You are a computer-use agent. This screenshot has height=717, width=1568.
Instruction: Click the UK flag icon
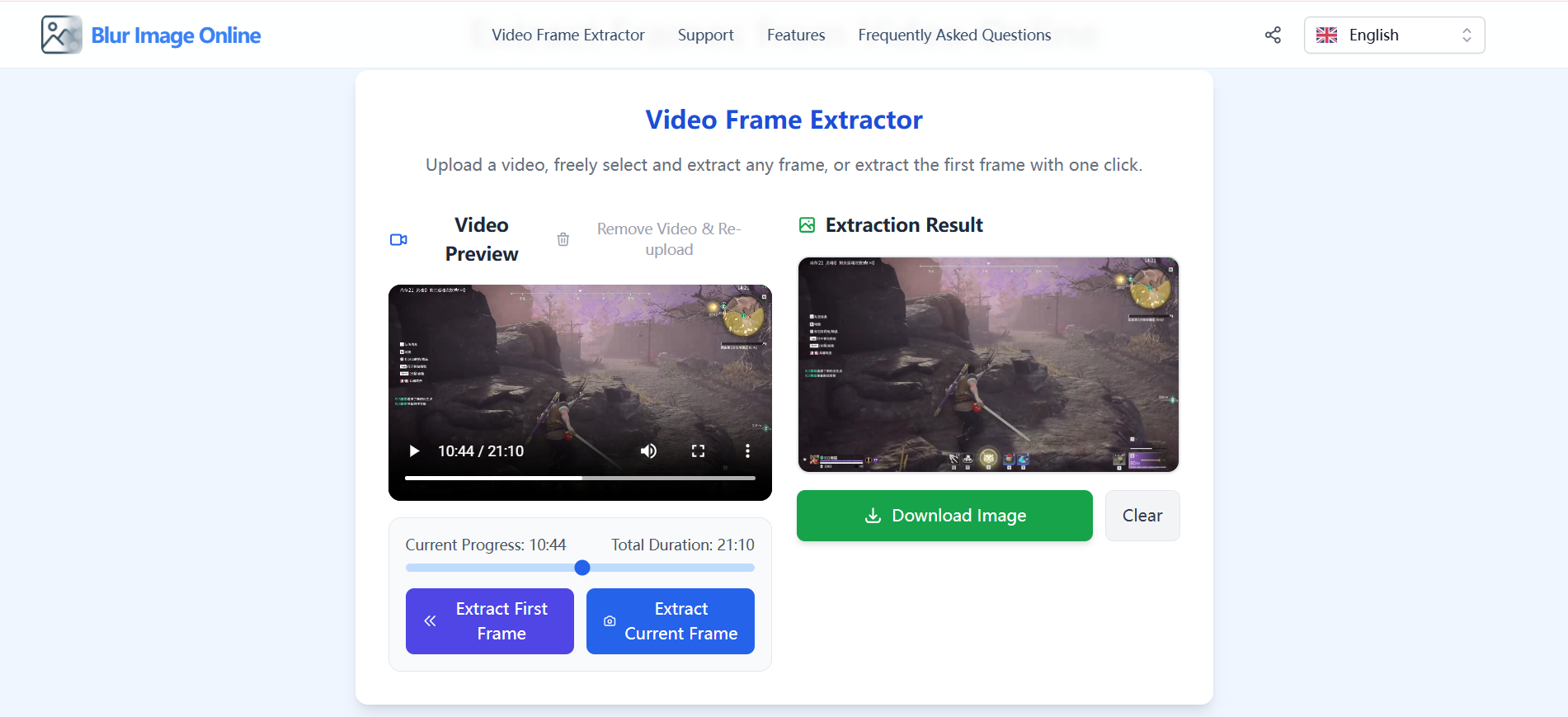[x=1326, y=35]
